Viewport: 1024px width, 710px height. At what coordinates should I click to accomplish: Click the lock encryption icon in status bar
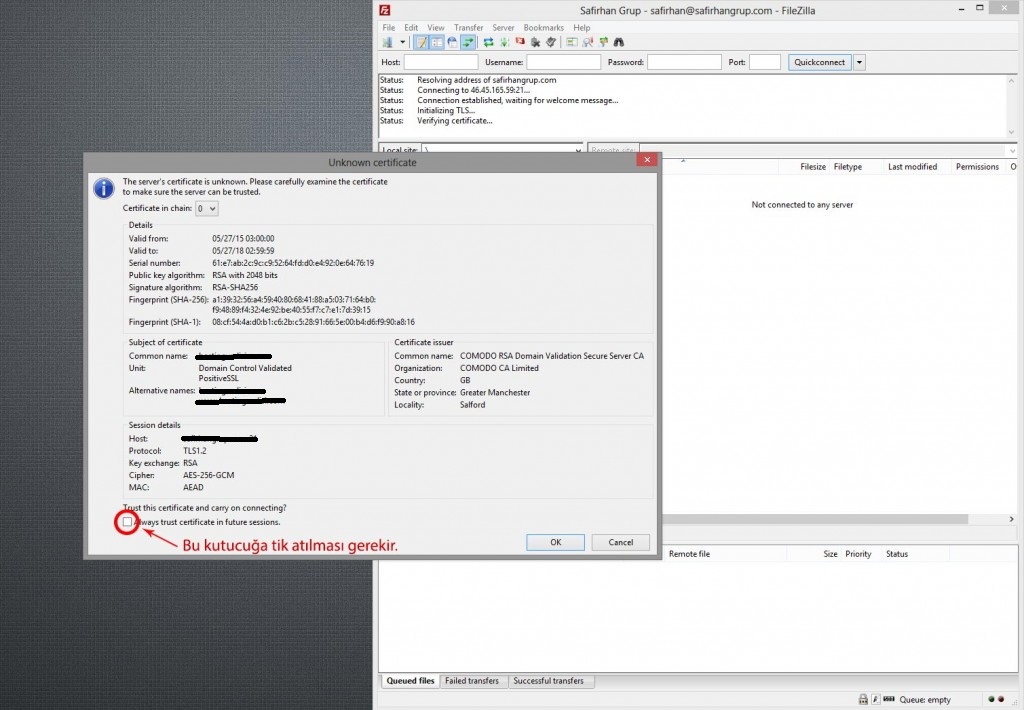coord(863,699)
